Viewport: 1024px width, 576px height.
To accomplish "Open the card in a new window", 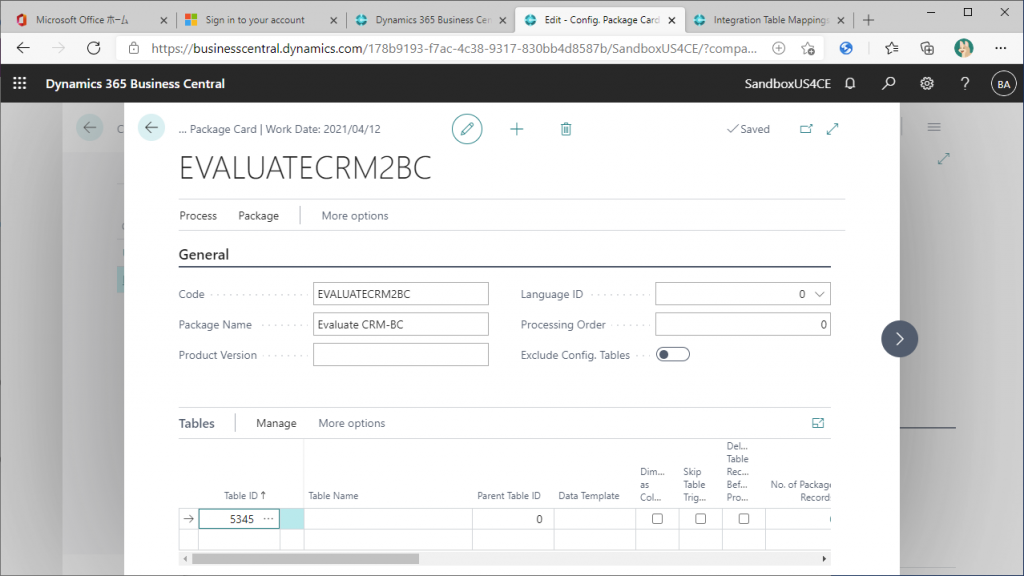I will (806, 129).
